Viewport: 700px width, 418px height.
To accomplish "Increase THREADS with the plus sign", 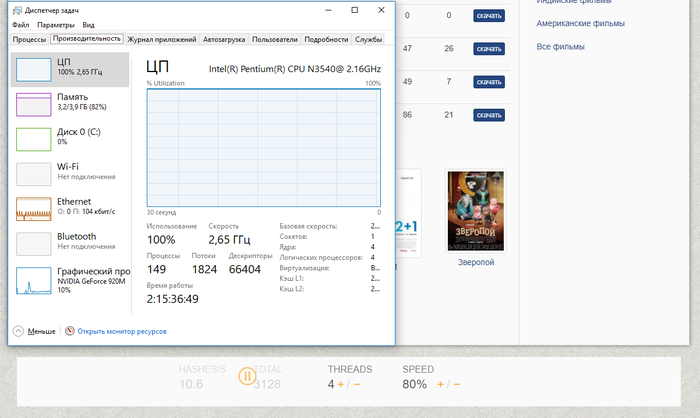I will point(341,385).
